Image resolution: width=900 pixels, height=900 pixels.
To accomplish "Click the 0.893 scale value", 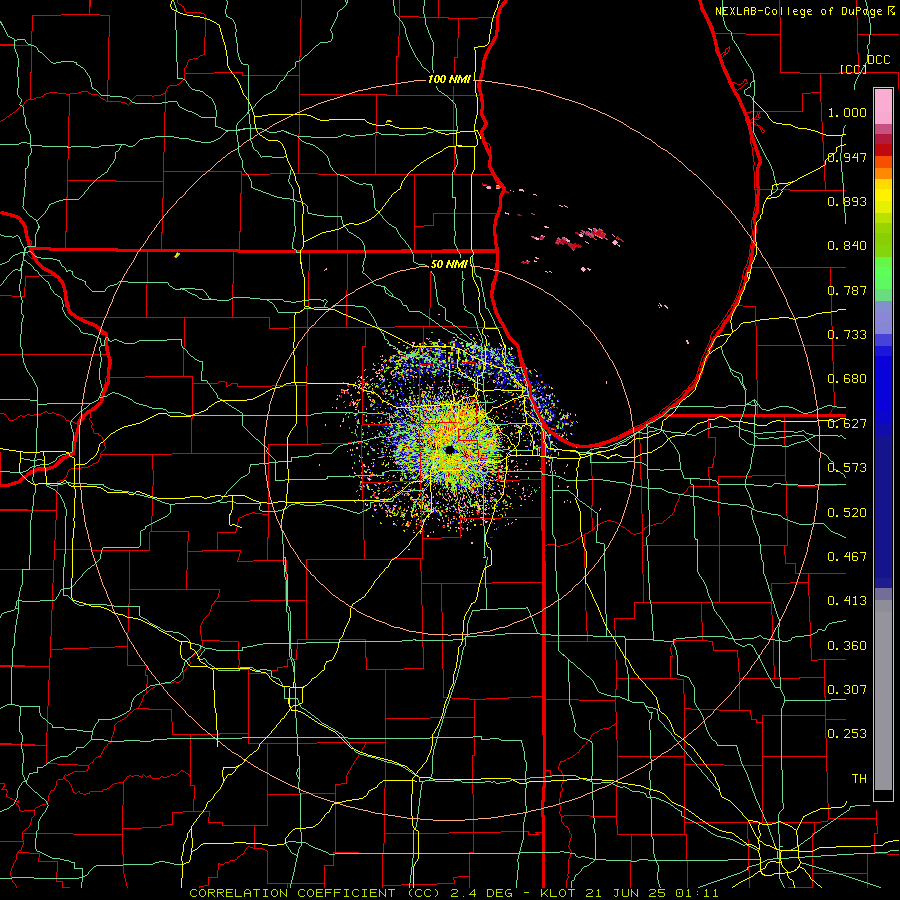I will click(847, 201).
